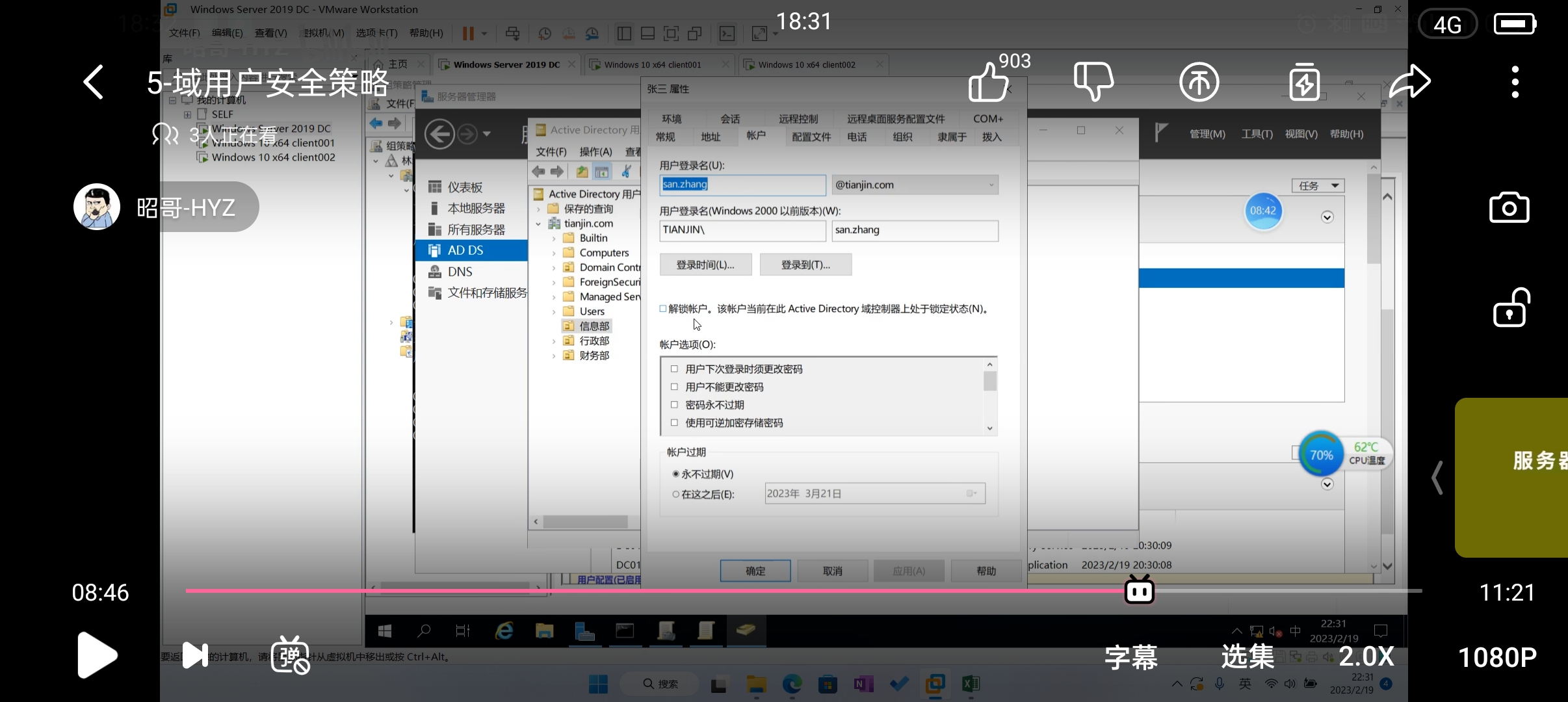Share the video with arrow icon
Viewport: 1568px width, 702px height.
tap(1410, 82)
